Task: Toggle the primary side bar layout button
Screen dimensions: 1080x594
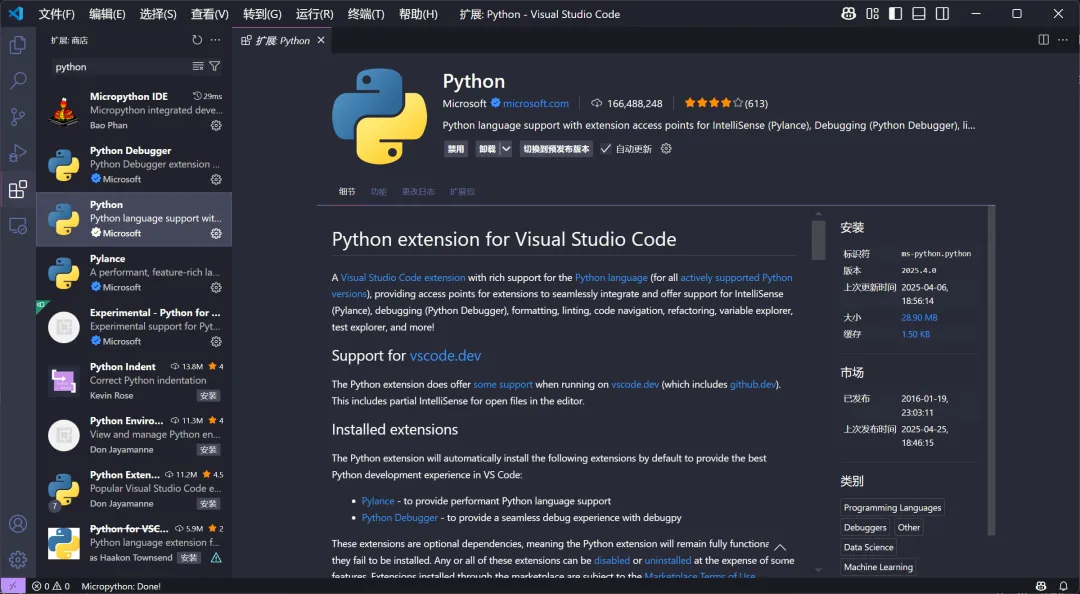Action: tap(895, 14)
